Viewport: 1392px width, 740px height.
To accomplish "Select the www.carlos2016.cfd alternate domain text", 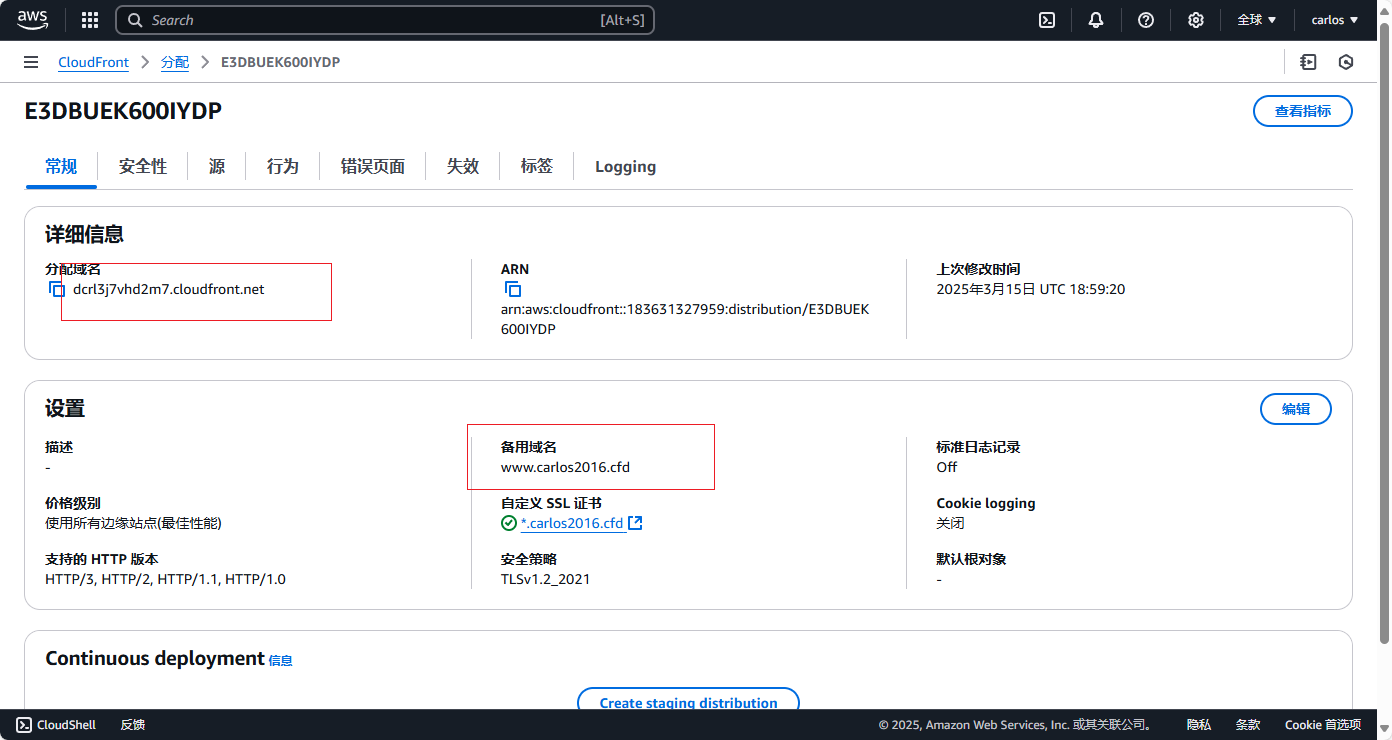I will click(565, 467).
